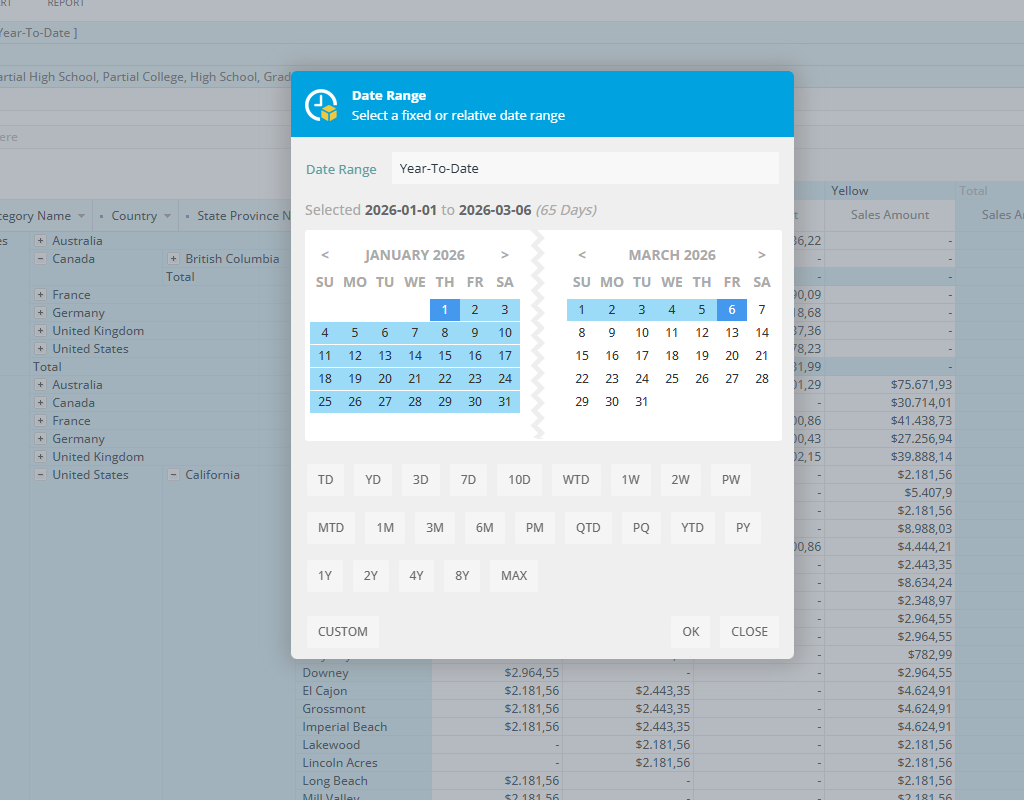Viewport: 1024px width, 800px height.
Task: Select the MTD range preset
Action: pos(331,528)
